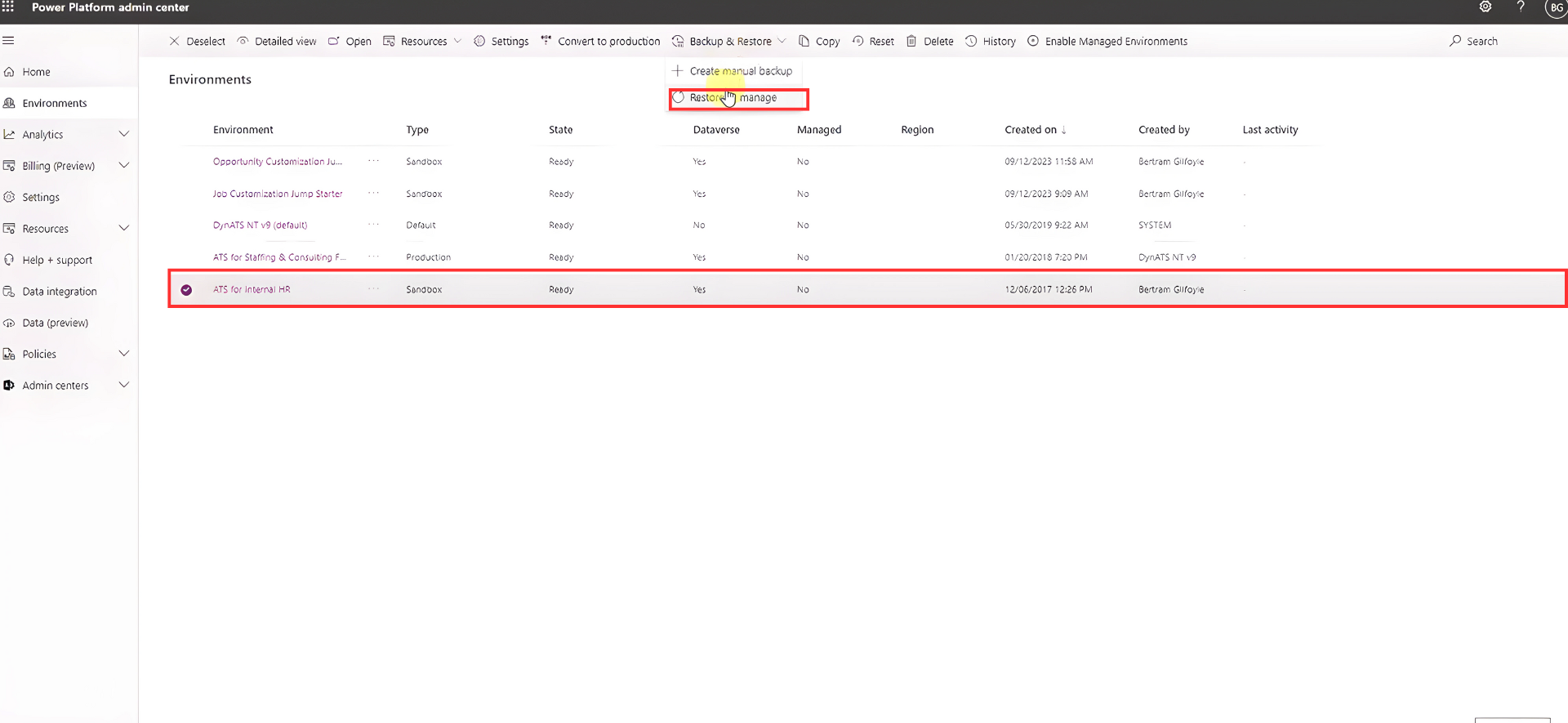Click the Managed column header
Screen dimensions: 1568x723
click(x=819, y=130)
